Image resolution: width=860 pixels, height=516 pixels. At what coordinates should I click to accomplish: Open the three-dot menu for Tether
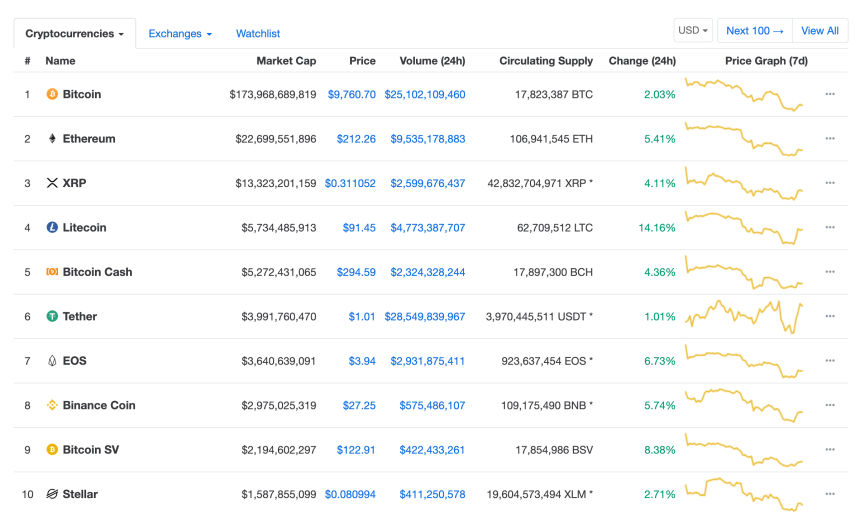[x=830, y=316]
